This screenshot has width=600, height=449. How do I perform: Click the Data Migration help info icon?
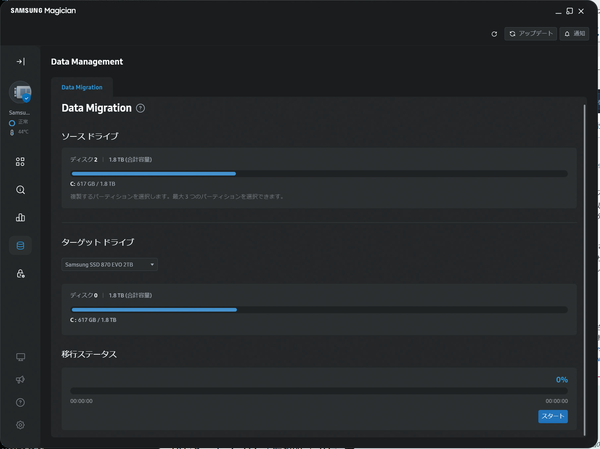[x=140, y=108]
